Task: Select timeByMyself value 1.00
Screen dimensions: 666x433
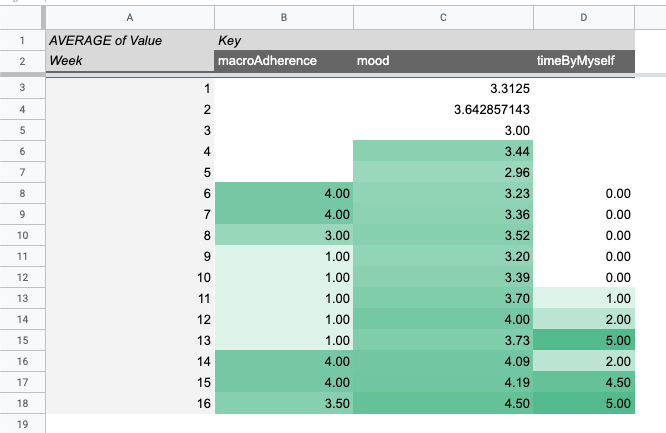Action: (584, 298)
